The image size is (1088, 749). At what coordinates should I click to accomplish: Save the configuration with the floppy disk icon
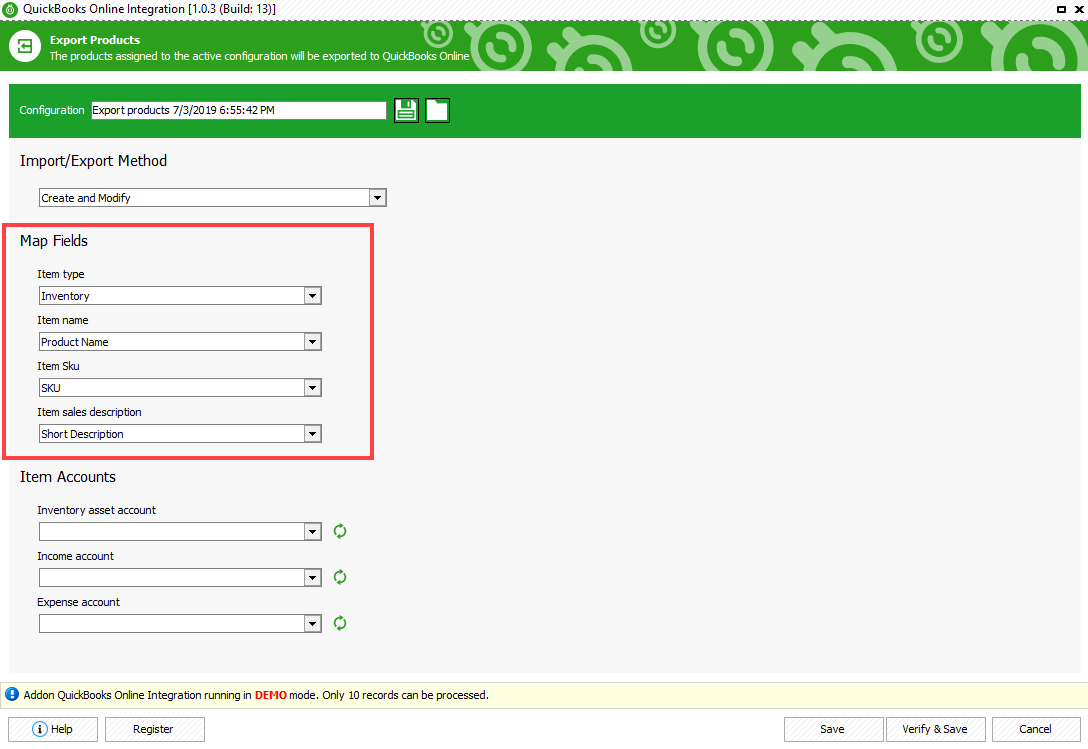407,110
